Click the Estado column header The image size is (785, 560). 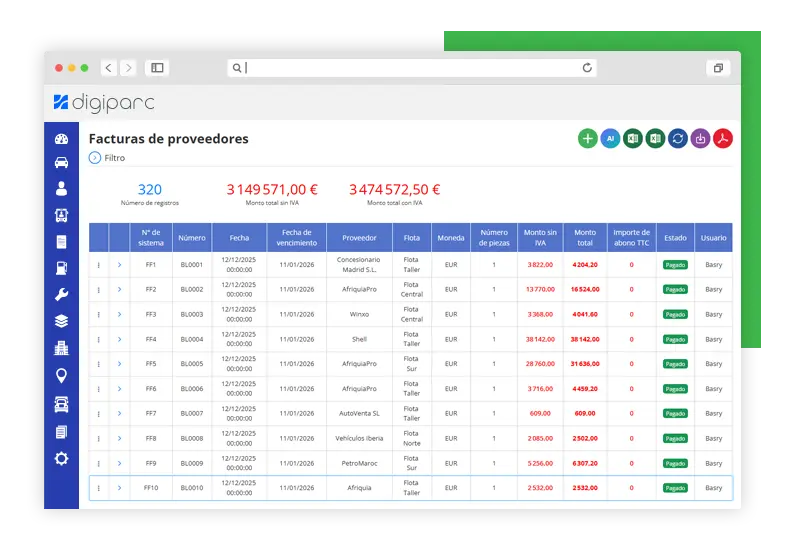(675, 238)
